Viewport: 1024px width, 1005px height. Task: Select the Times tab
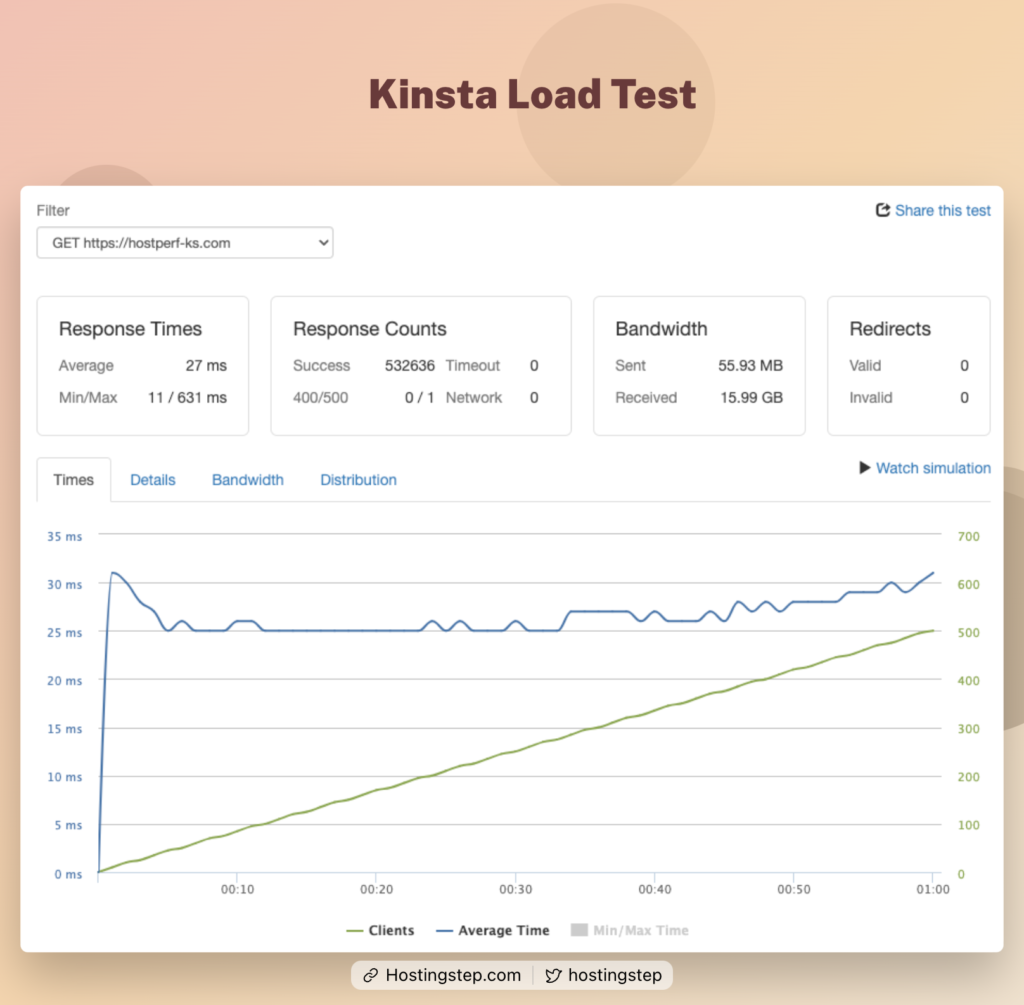pyautogui.click(x=73, y=480)
